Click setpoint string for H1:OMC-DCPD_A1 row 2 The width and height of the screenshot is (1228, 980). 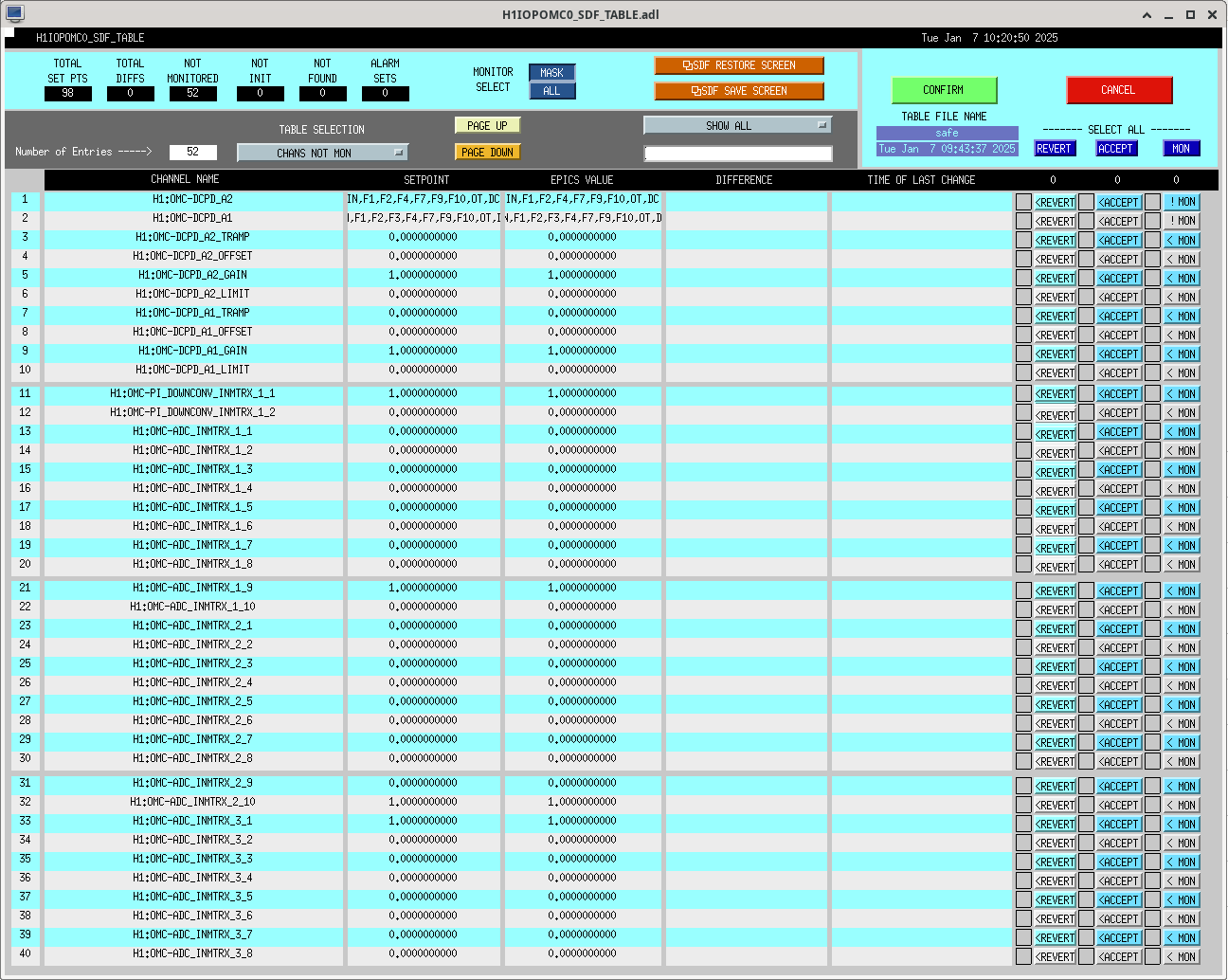424,218
